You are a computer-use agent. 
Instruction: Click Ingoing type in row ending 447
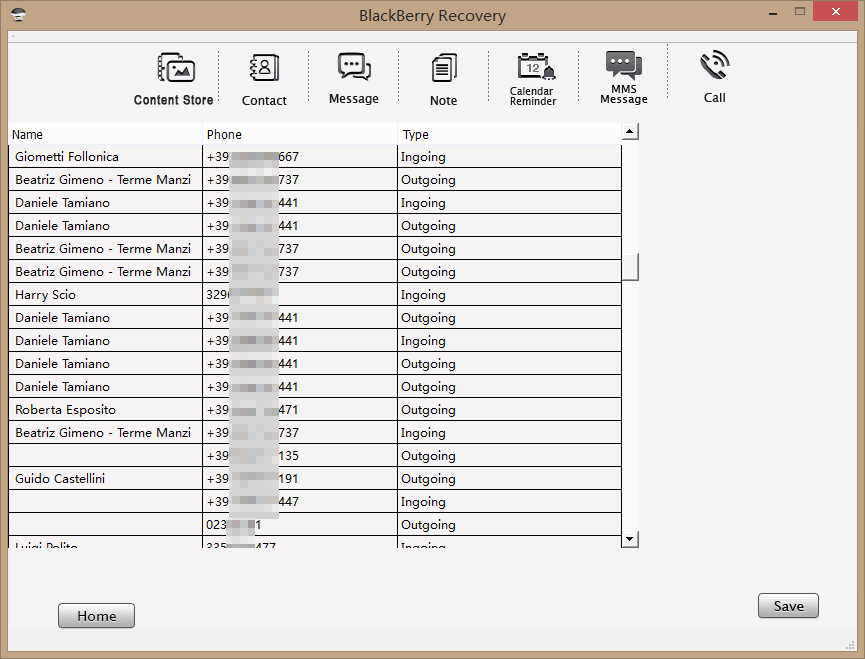coord(510,502)
